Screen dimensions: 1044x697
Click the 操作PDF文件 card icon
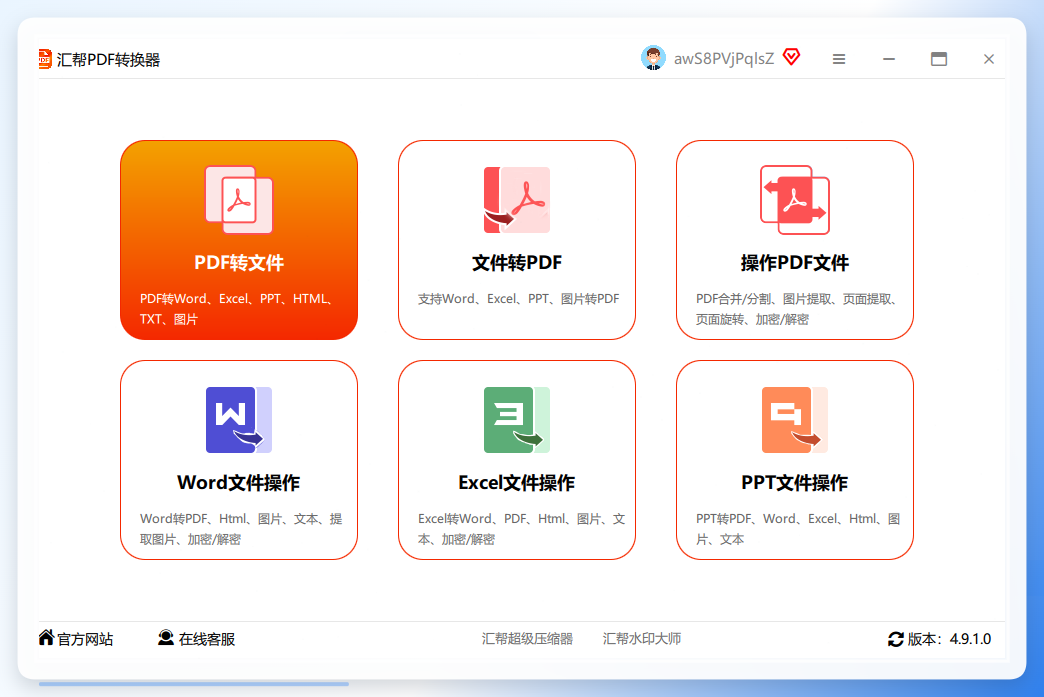[795, 200]
